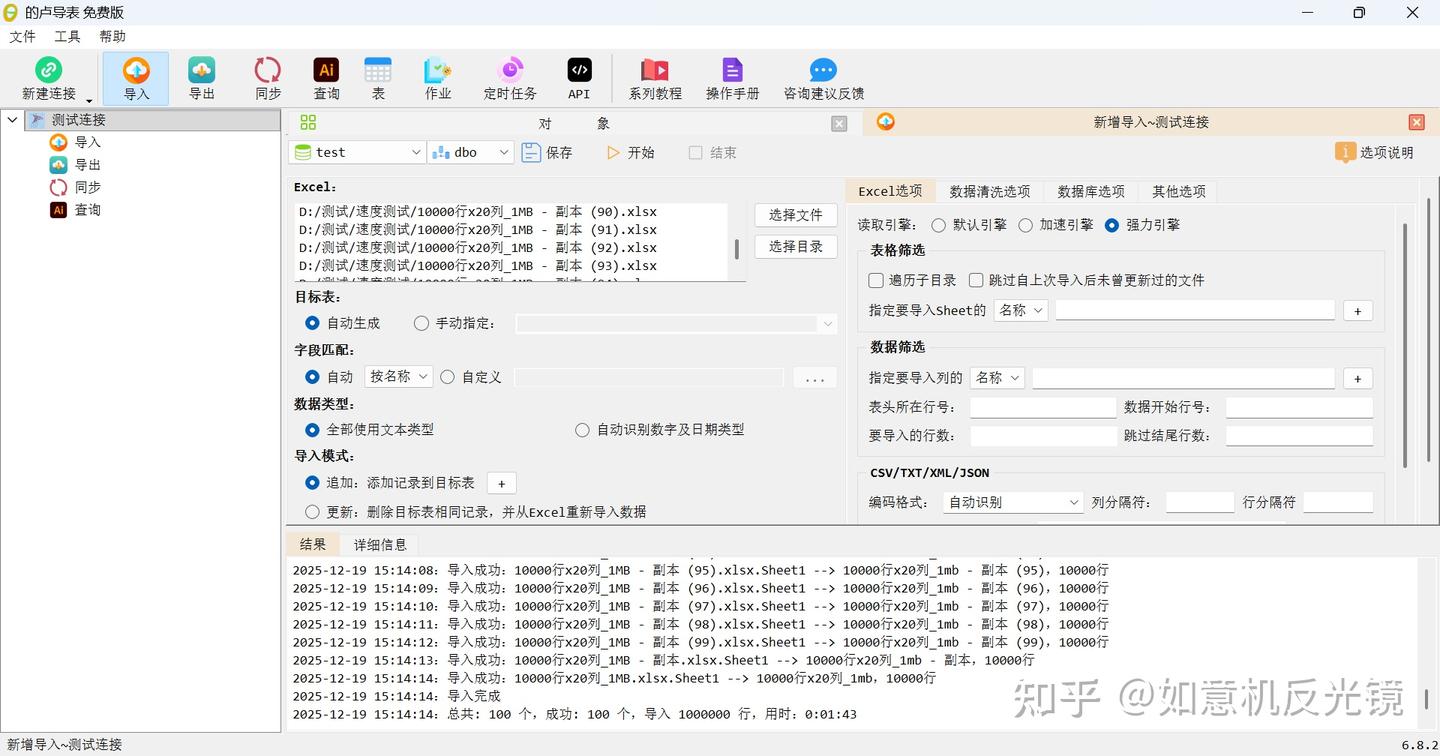The width and height of the screenshot is (1440, 756).
Task: Enable 跳过自上次导入后未曾更新过的文件 checkbox
Action: coord(976,280)
